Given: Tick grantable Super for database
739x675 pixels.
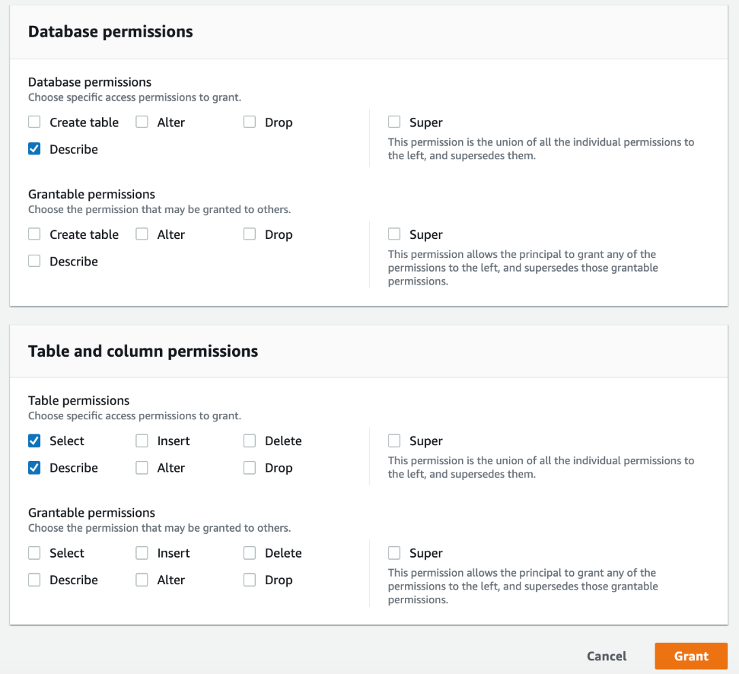Looking at the screenshot, I should tap(394, 235).
